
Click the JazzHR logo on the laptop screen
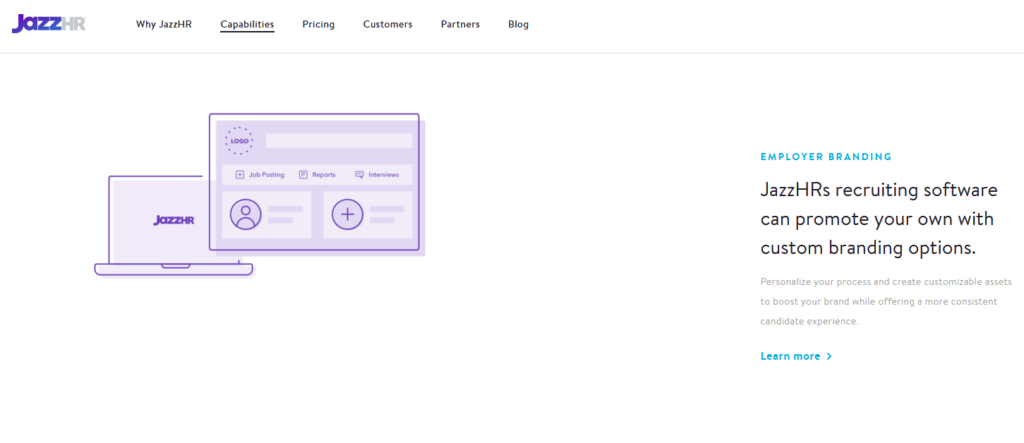tap(174, 220)
